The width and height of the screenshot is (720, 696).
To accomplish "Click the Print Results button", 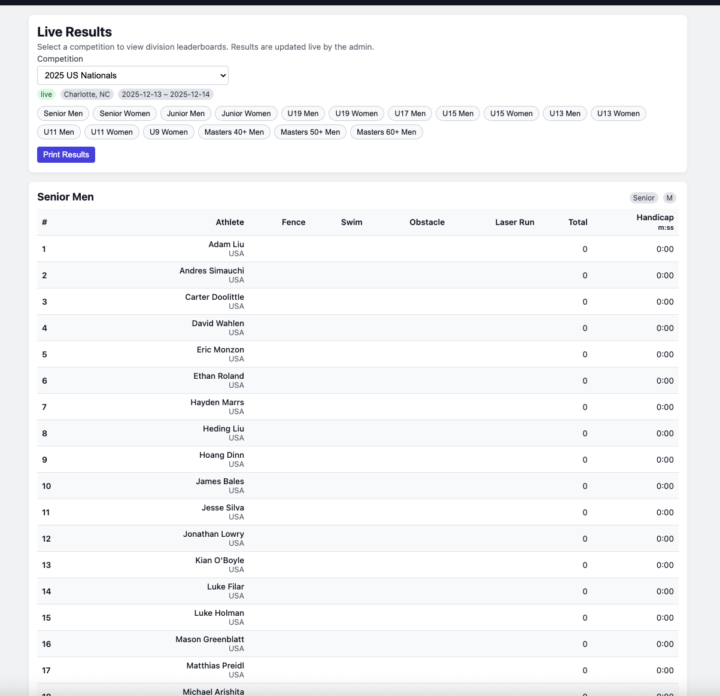I will pos(66,155).
